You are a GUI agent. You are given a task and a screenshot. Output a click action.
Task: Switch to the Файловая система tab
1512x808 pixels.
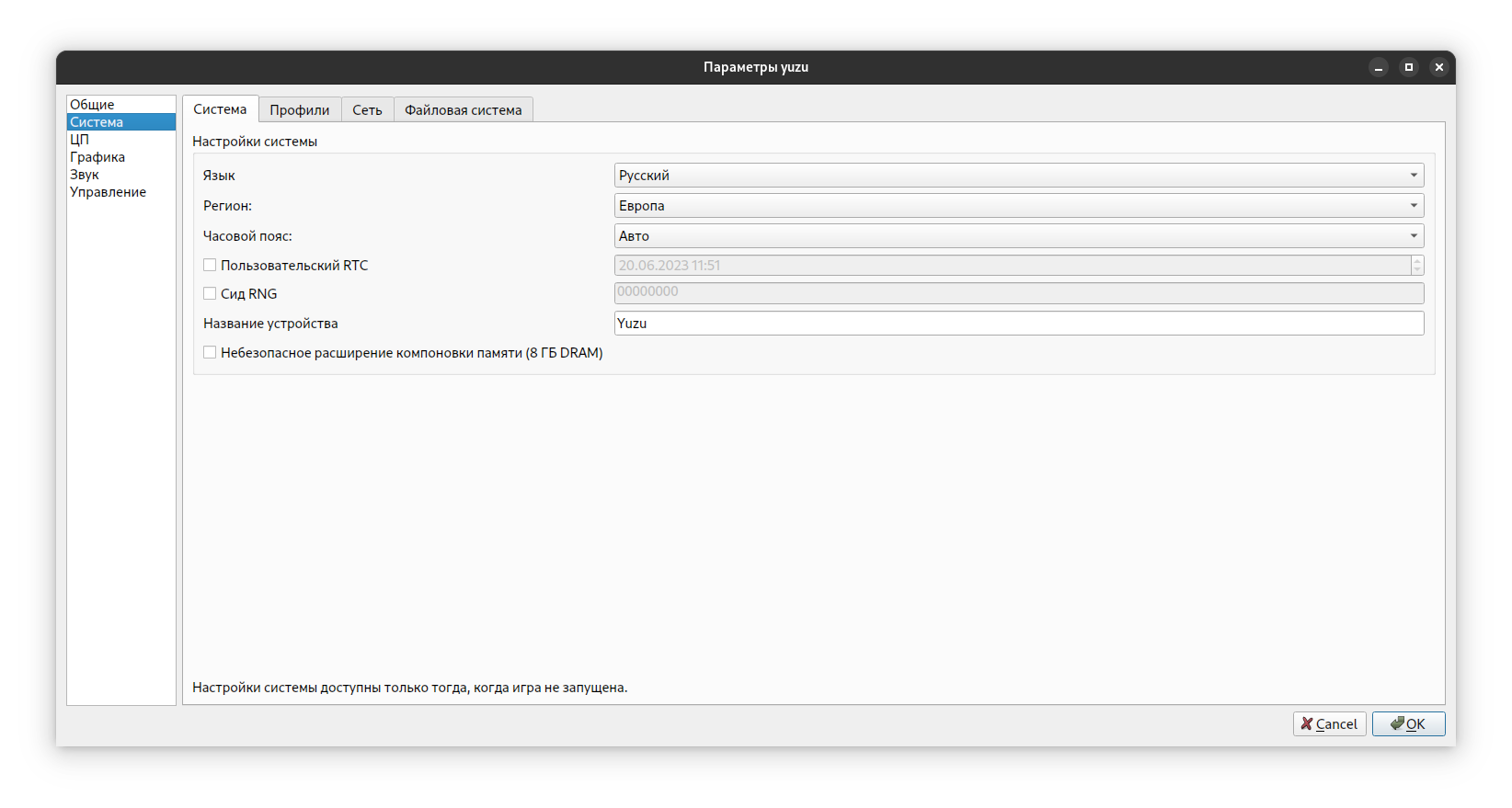pyautogui.click(x=464, y=110)
